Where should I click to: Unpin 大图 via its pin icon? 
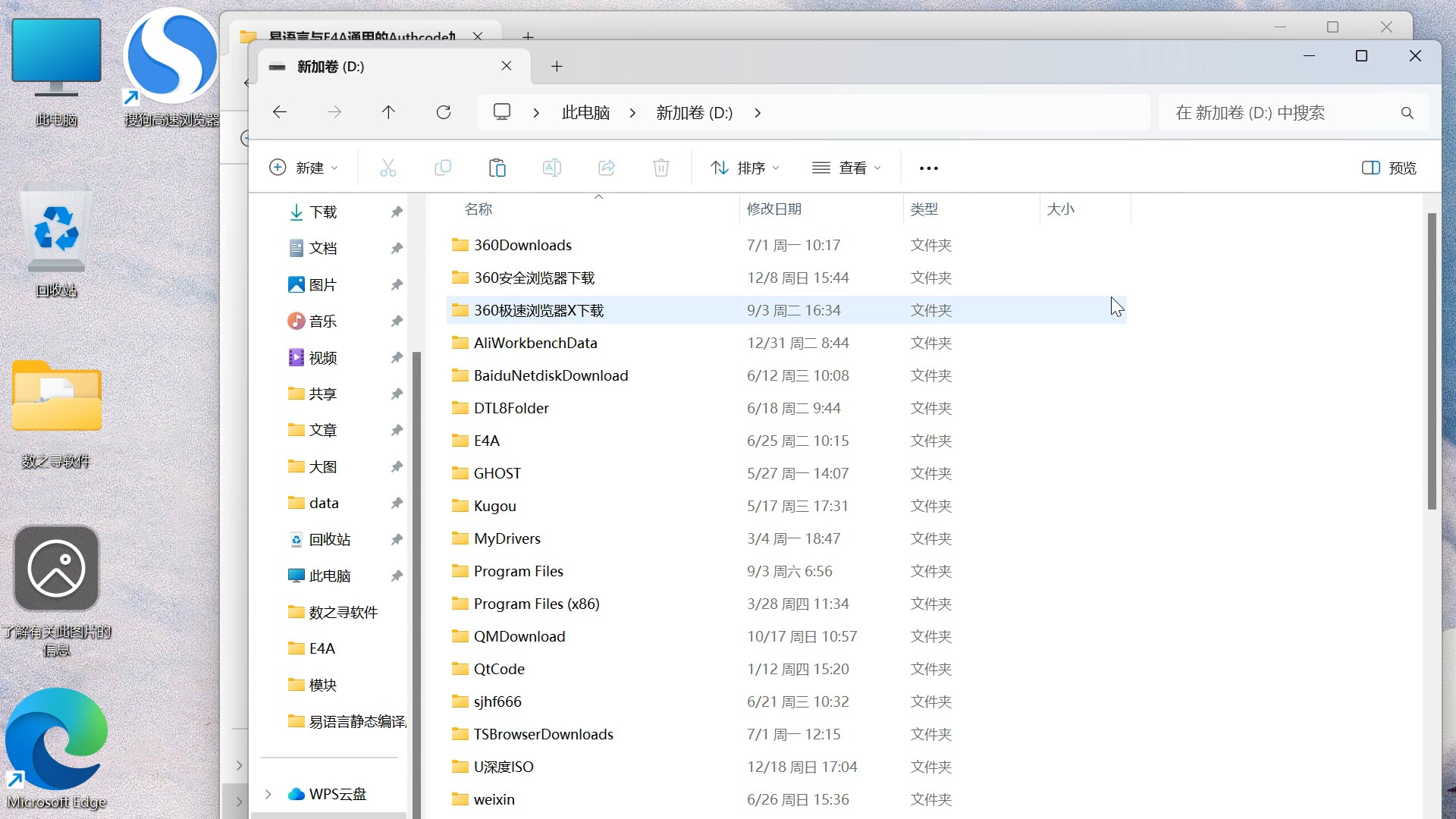397,466
